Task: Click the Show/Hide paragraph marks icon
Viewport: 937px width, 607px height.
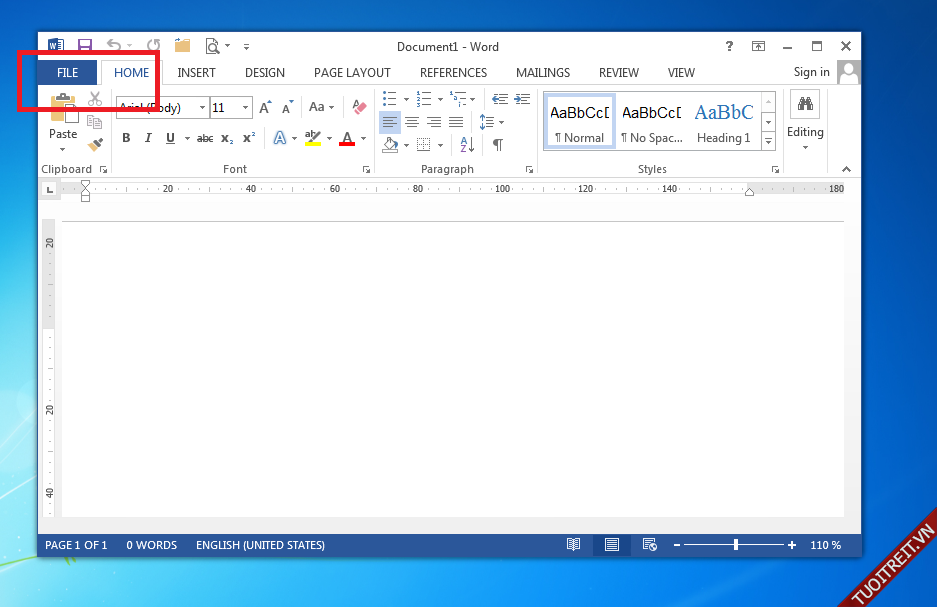Action: (497, 145)
